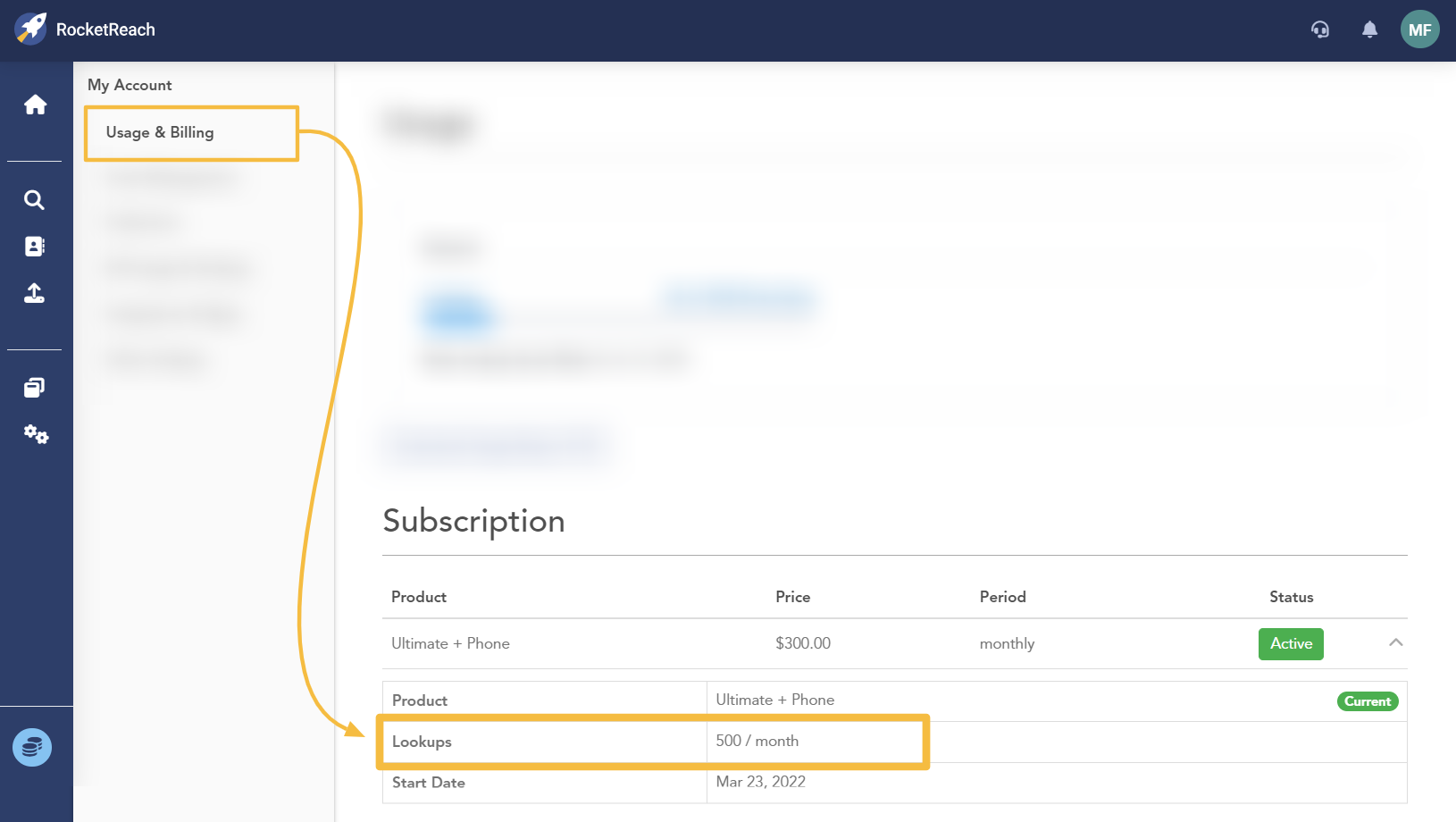Open the notifications bell
The image size is (1456, 822).
point(1369,29)
